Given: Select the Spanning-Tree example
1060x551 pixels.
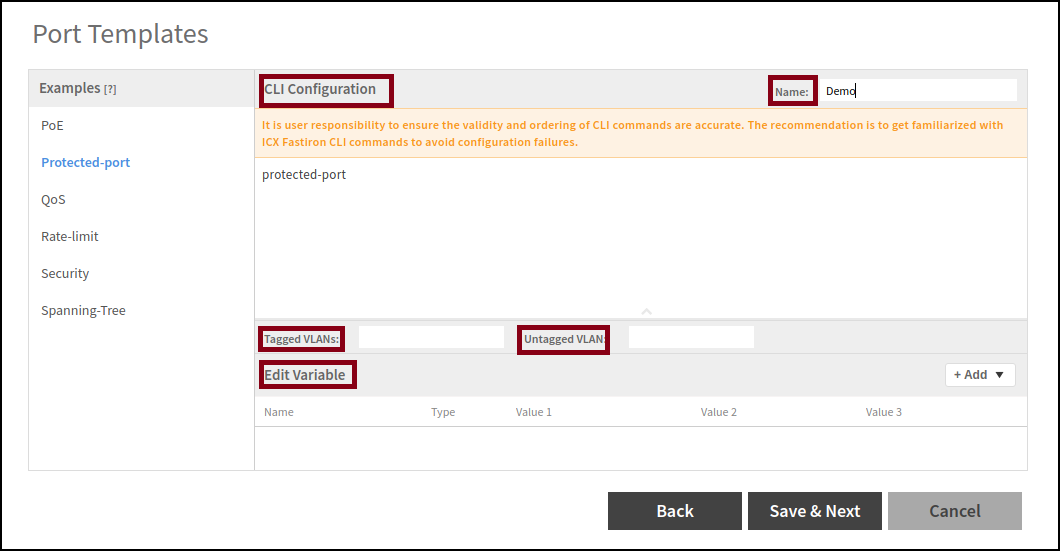Looking at the screenshot, I should pyautogui.click(x=83, y=311).
